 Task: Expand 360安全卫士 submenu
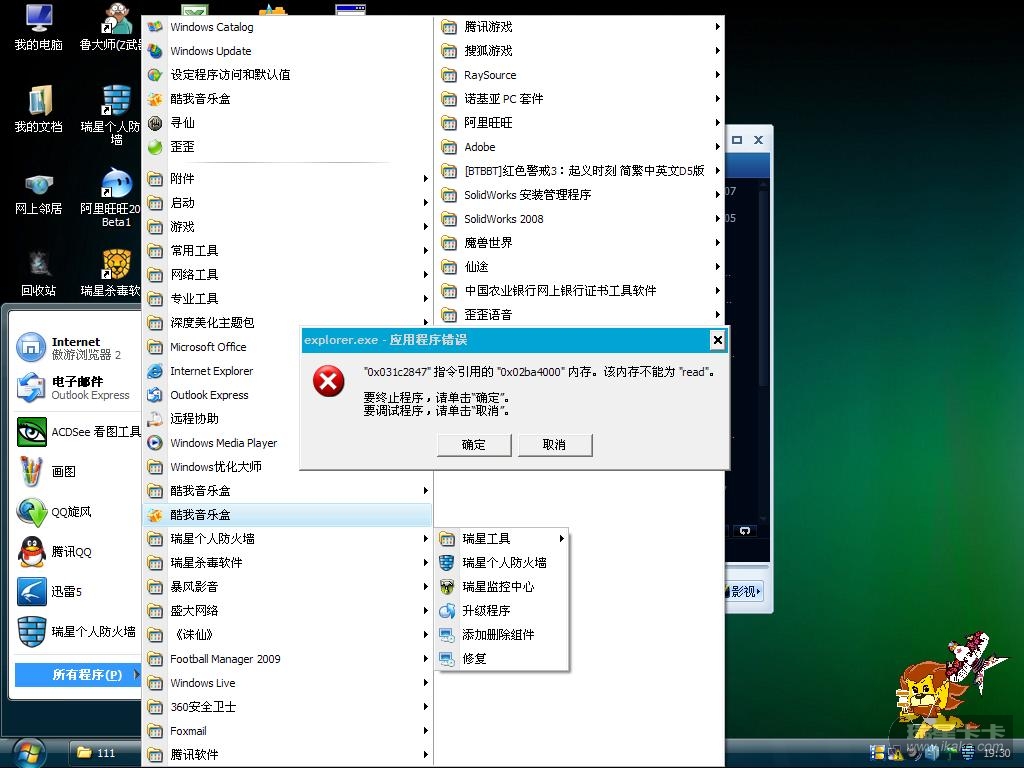click(287, 707)
